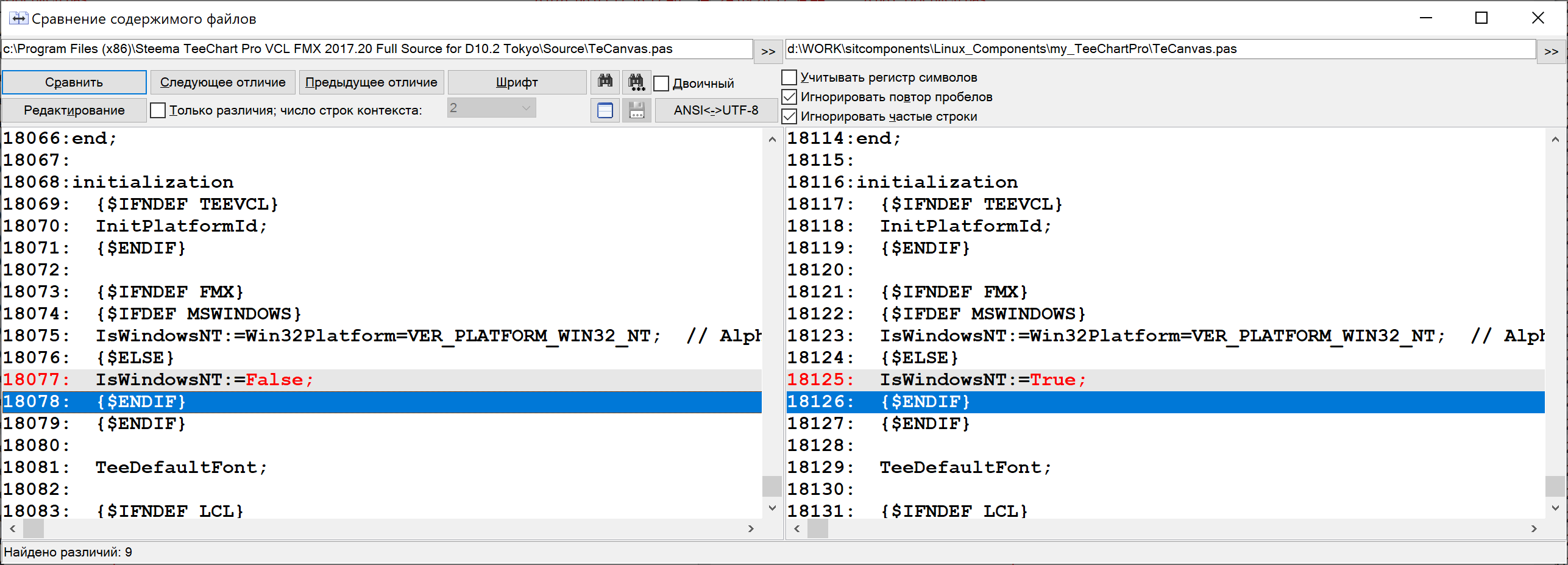Click right pane scroll up arrow
The height and width of the screenshot is (565, 1568).
click(1555, 140)
